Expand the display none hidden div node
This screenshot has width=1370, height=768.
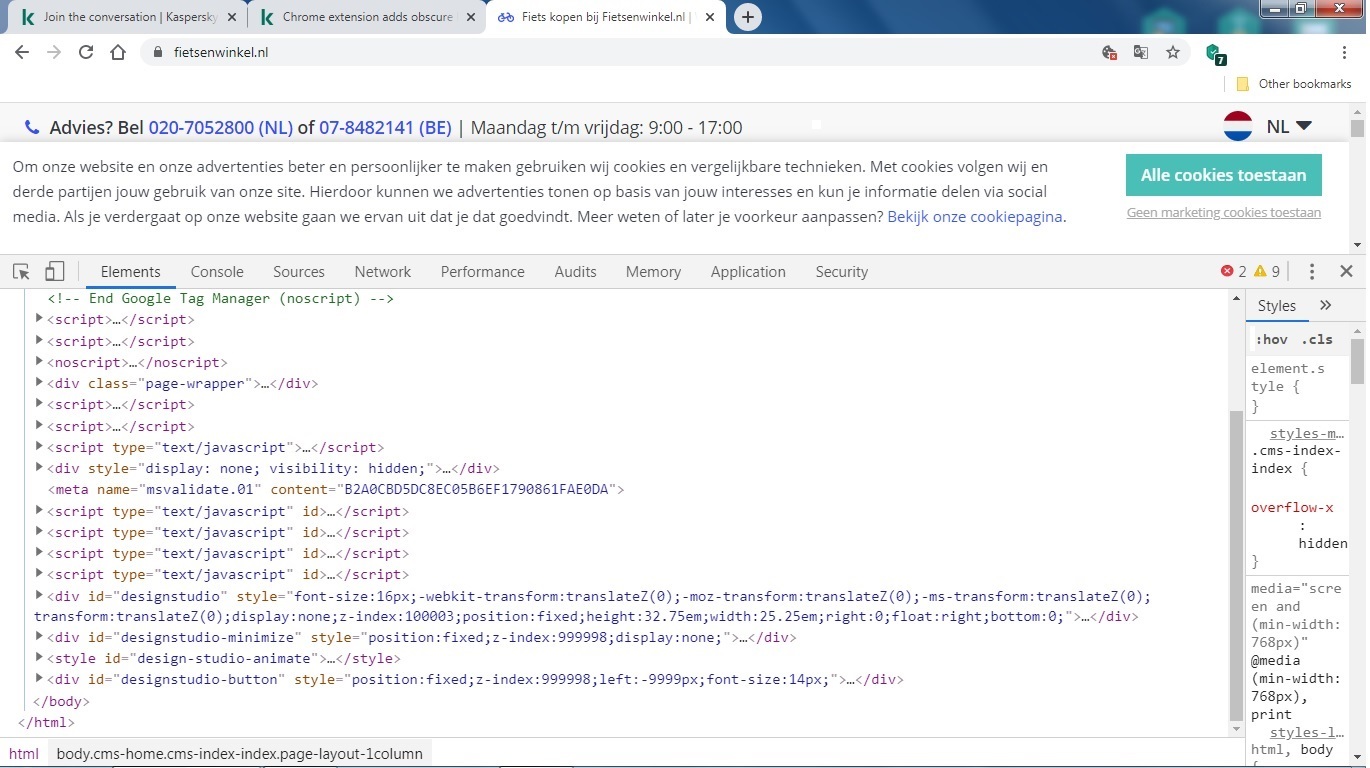click(39, 468)
